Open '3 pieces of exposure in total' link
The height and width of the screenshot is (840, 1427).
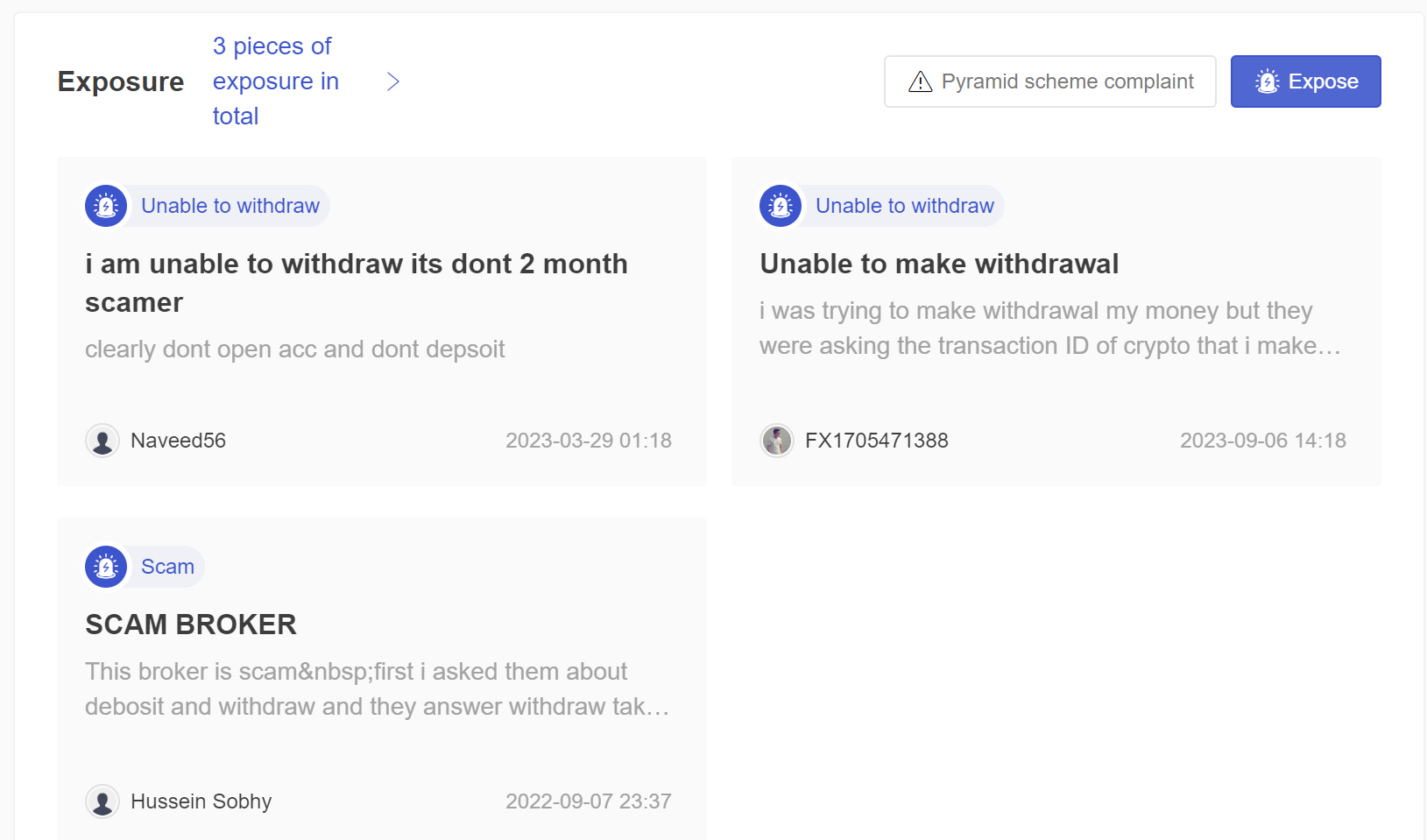(276, 81)
